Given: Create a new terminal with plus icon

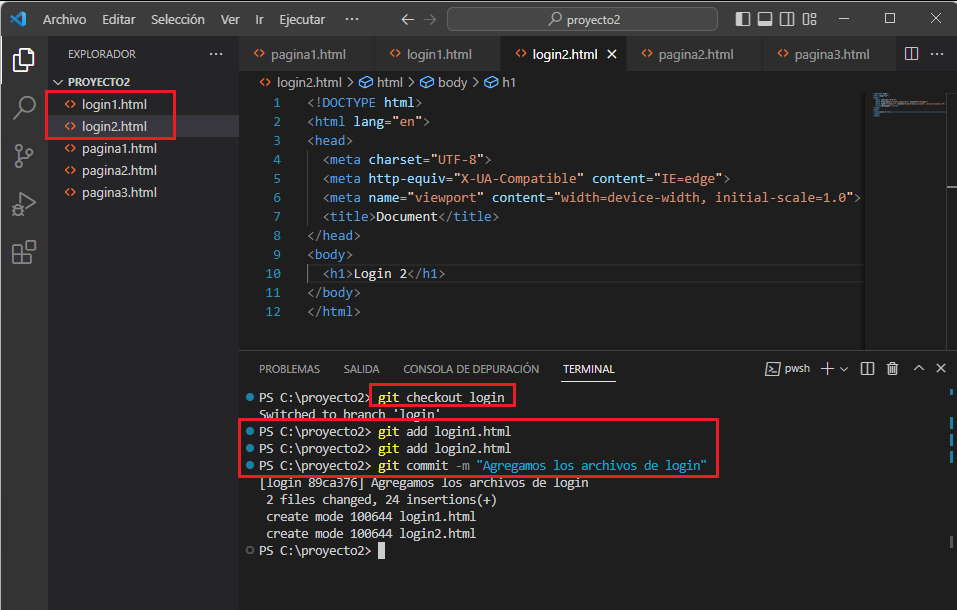Looking at the screenshot, I should point(827,369).
